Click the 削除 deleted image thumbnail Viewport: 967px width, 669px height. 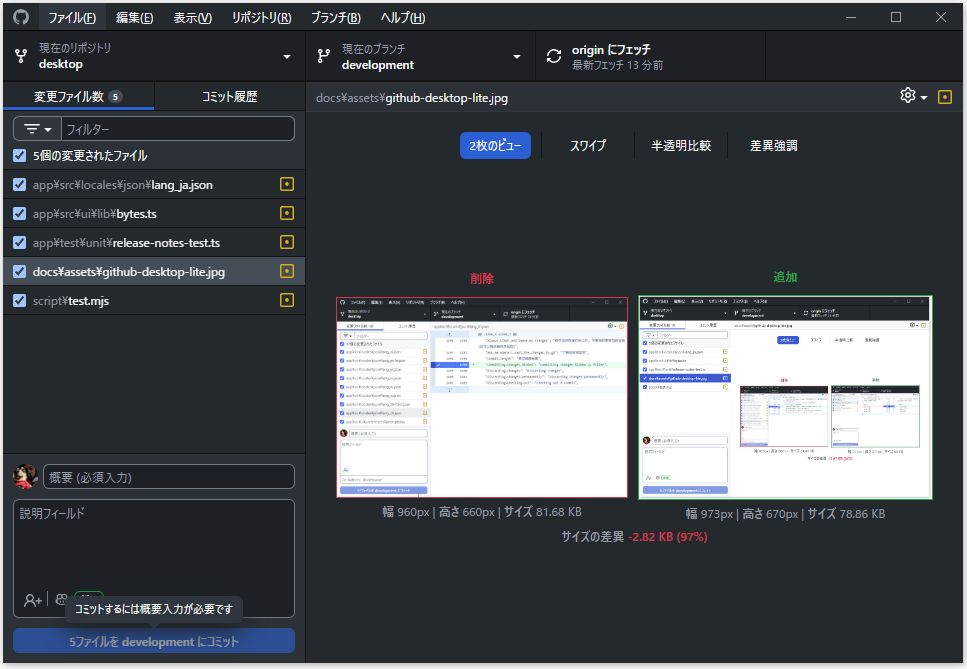coord(482,397)
